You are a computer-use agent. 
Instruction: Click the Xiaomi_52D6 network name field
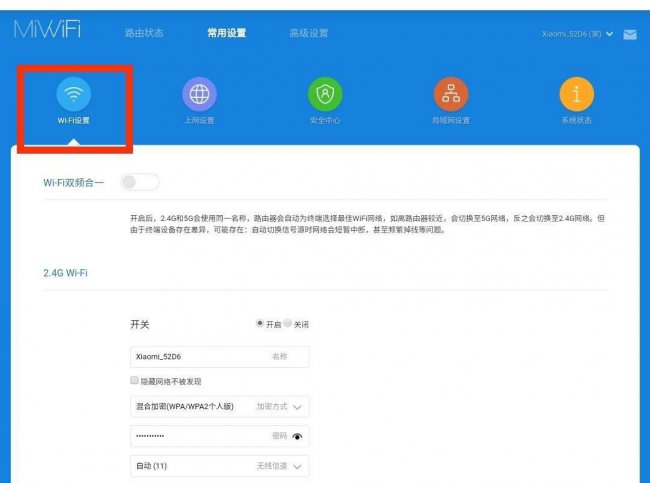point(219,357)
